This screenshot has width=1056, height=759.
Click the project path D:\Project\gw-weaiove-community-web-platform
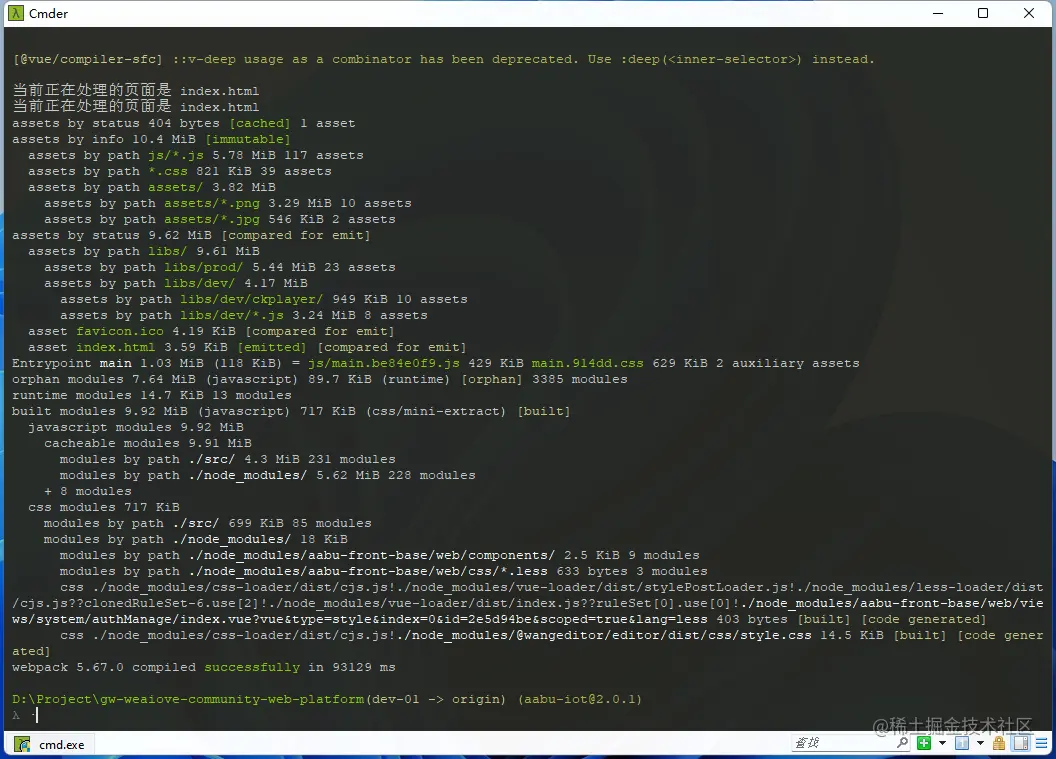click(188, 699)
